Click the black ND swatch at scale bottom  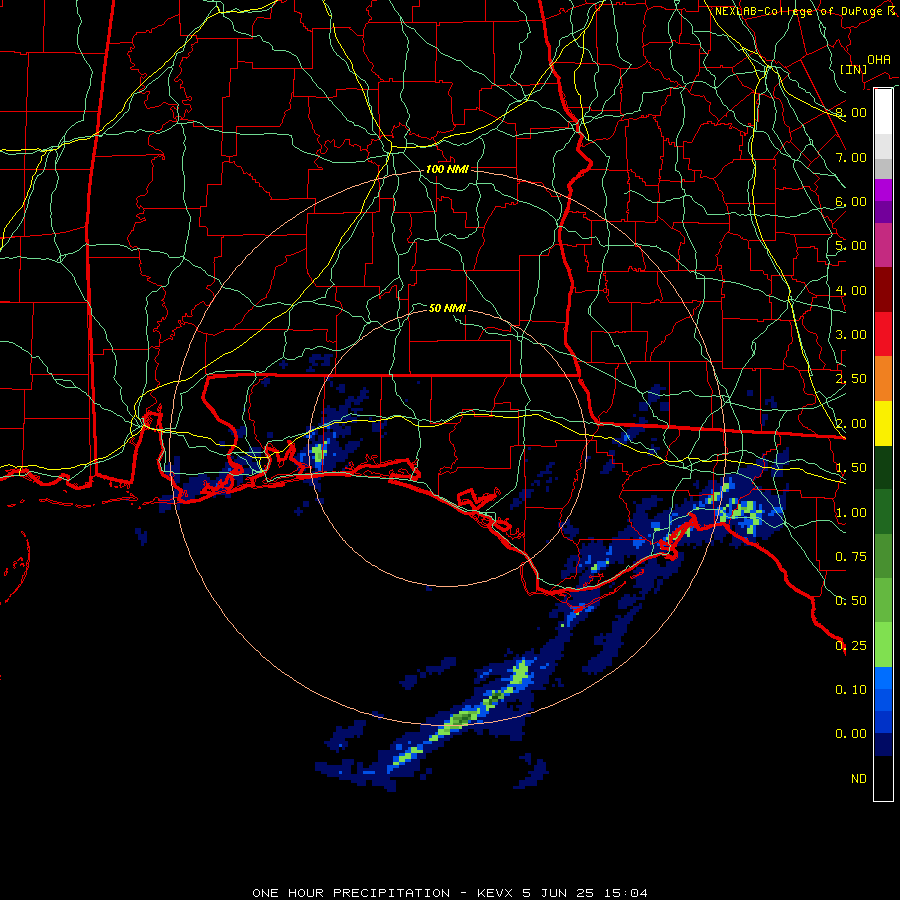[883, 778]
